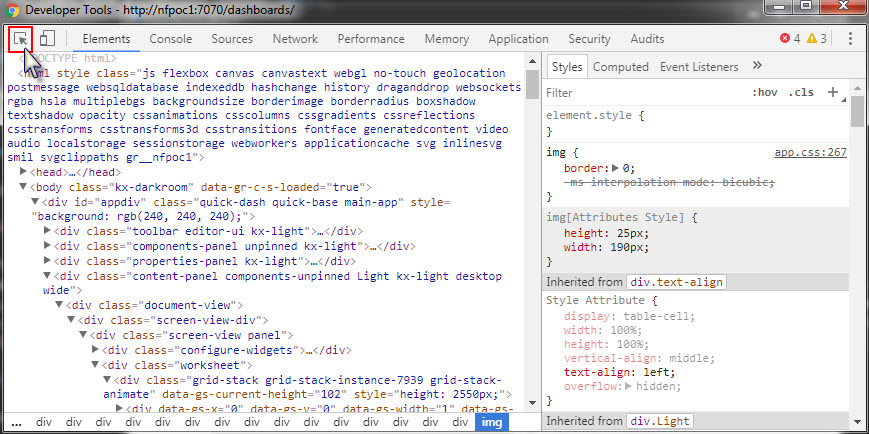Activate the inspect element picker icon
The image size is (869, 434).
(20, 39)
